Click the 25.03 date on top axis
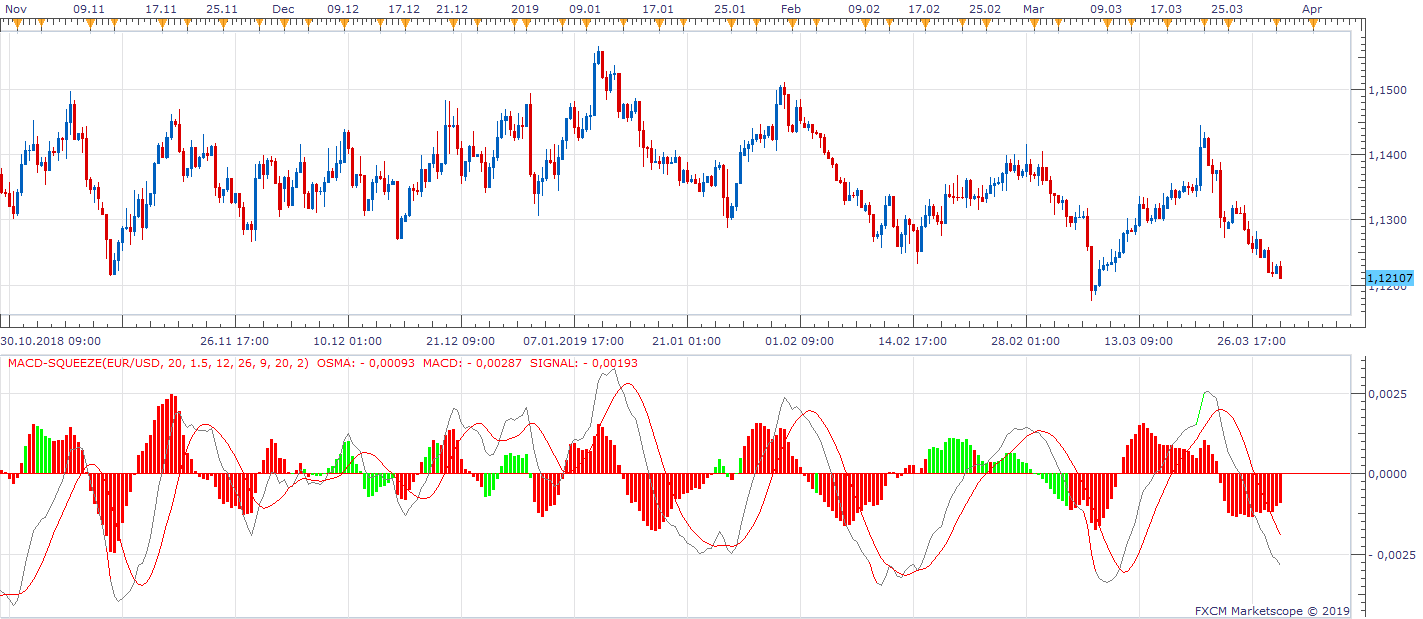The width and height of the screenshot is (1423, 619). pos(1227,8)
